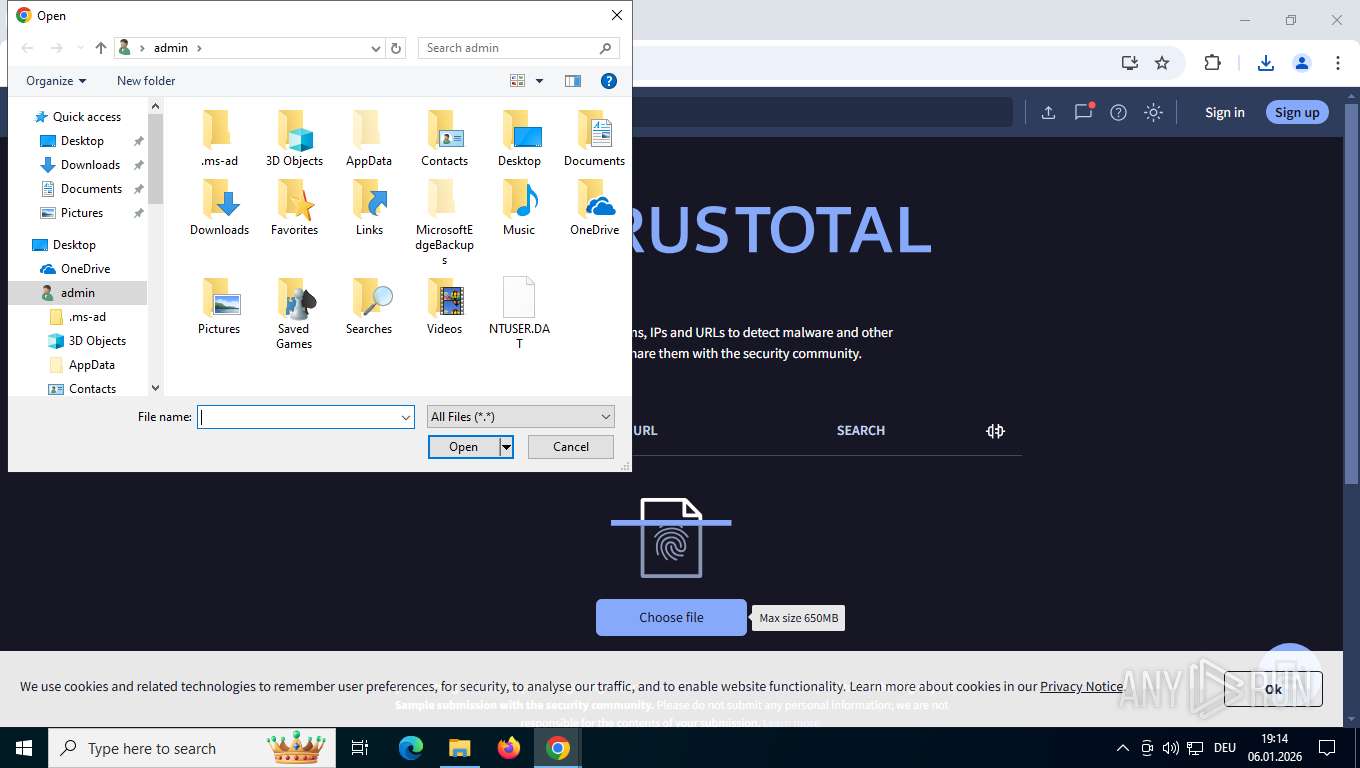Click the Sign up button
This screenshot has width=1360, height=768.
click(1297, 112)
